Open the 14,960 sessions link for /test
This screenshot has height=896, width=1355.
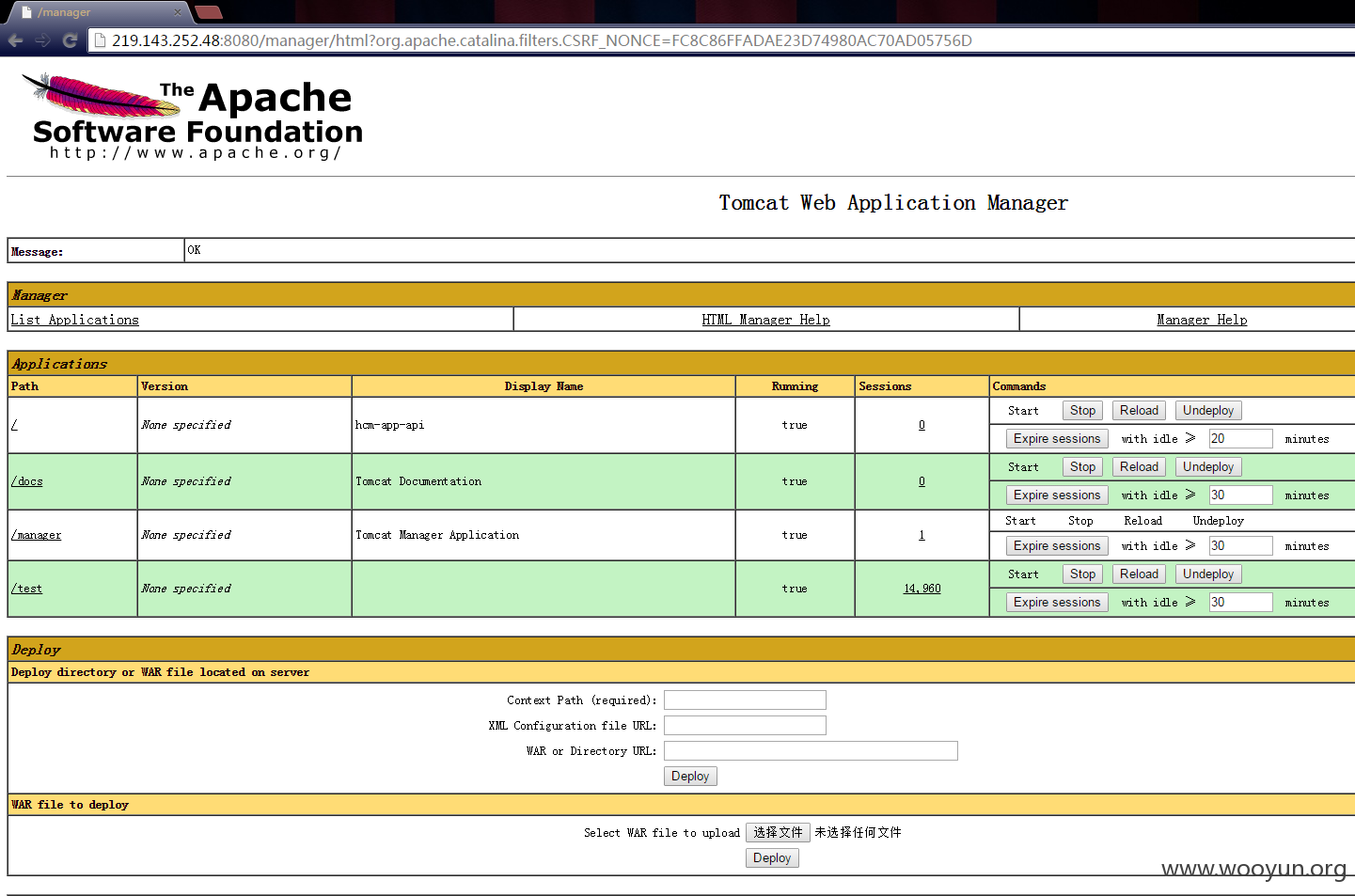(922, 589)
